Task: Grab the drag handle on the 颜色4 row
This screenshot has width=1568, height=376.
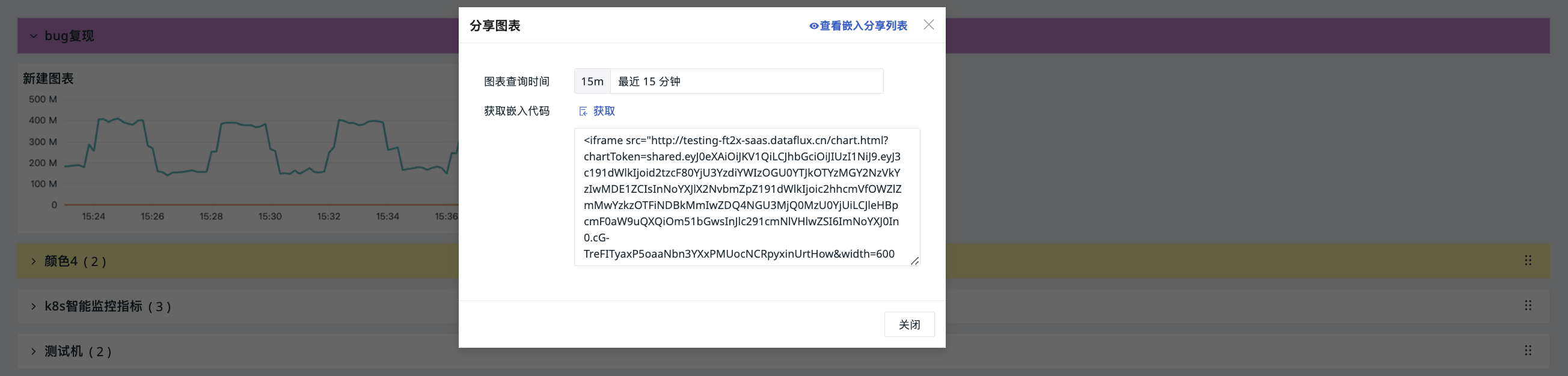Action: click(1527, 261)
